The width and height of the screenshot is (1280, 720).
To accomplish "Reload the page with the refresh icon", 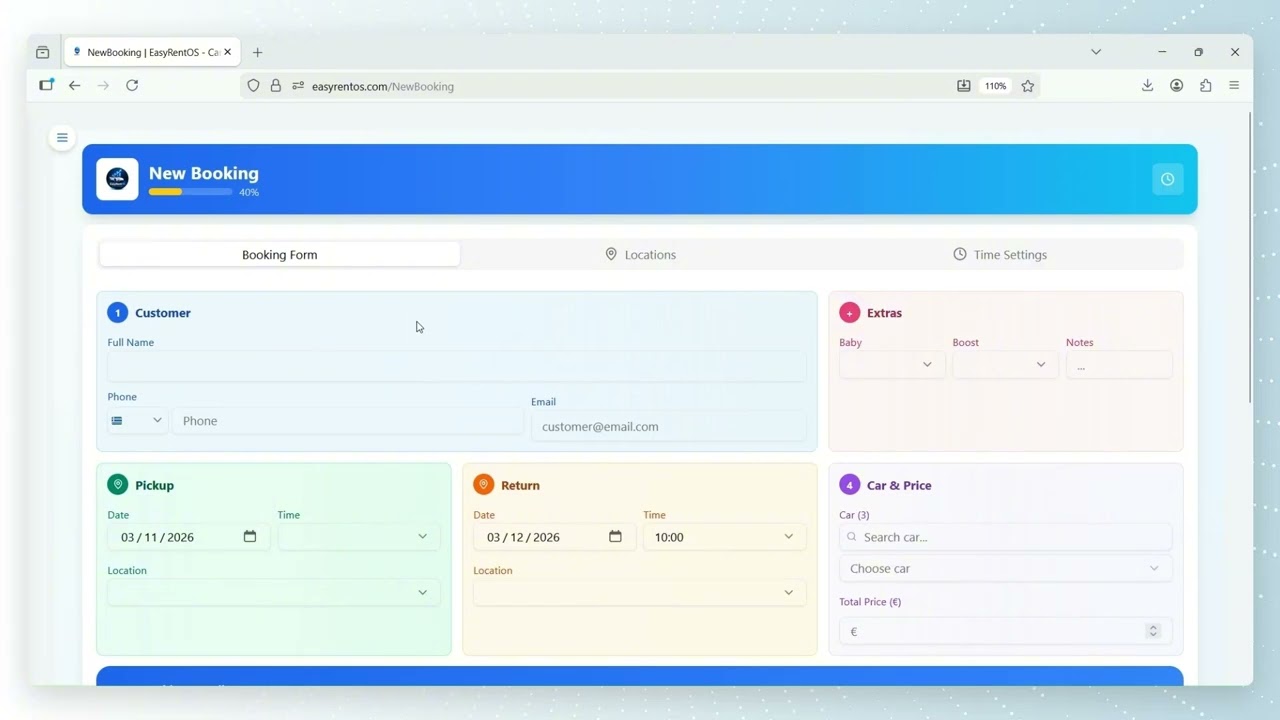I will [132, 86].
